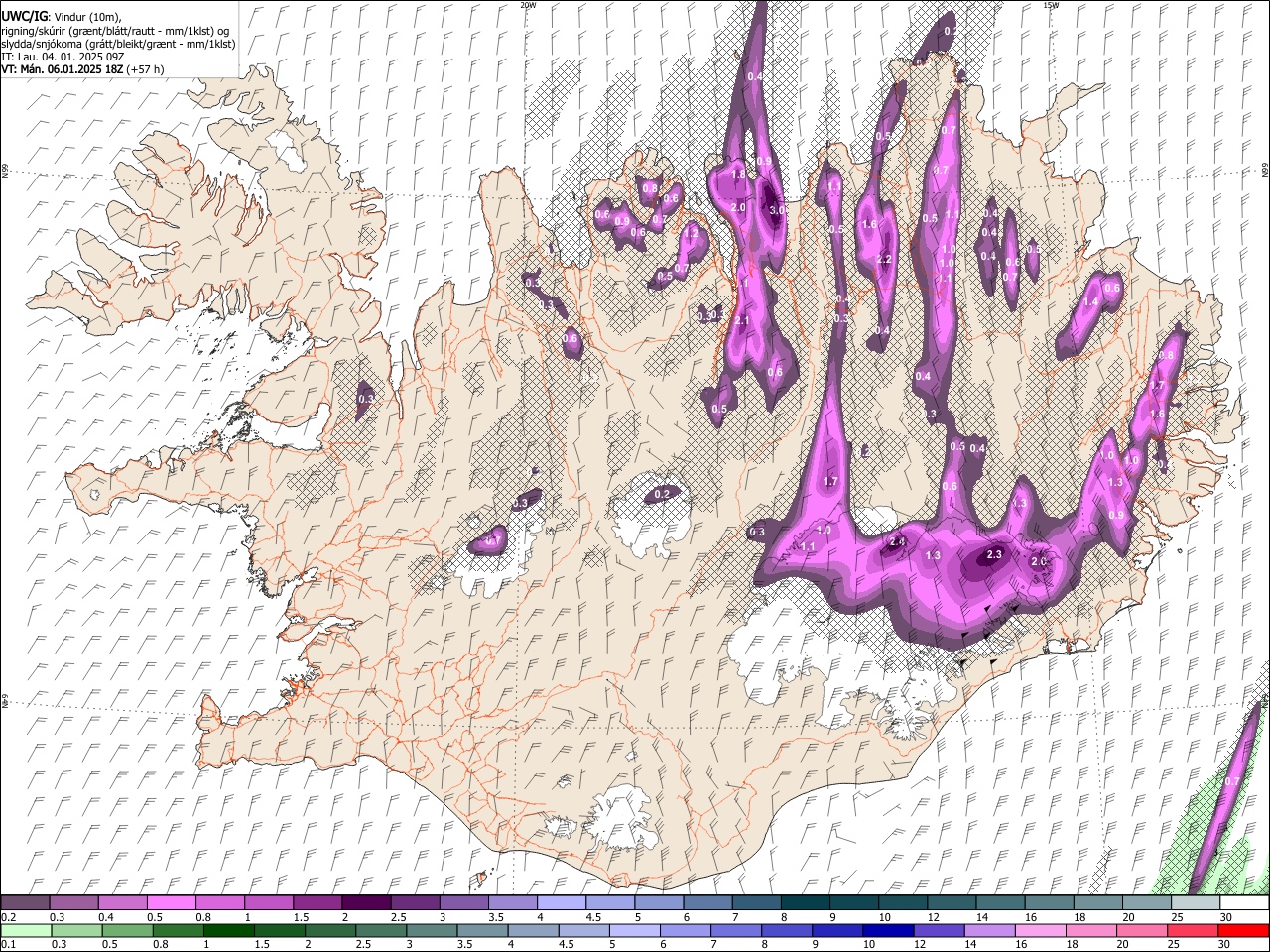The image size is (1270, 952).
Task: Select the upper scale swatch starting at 10
Action: pos(903,903)
